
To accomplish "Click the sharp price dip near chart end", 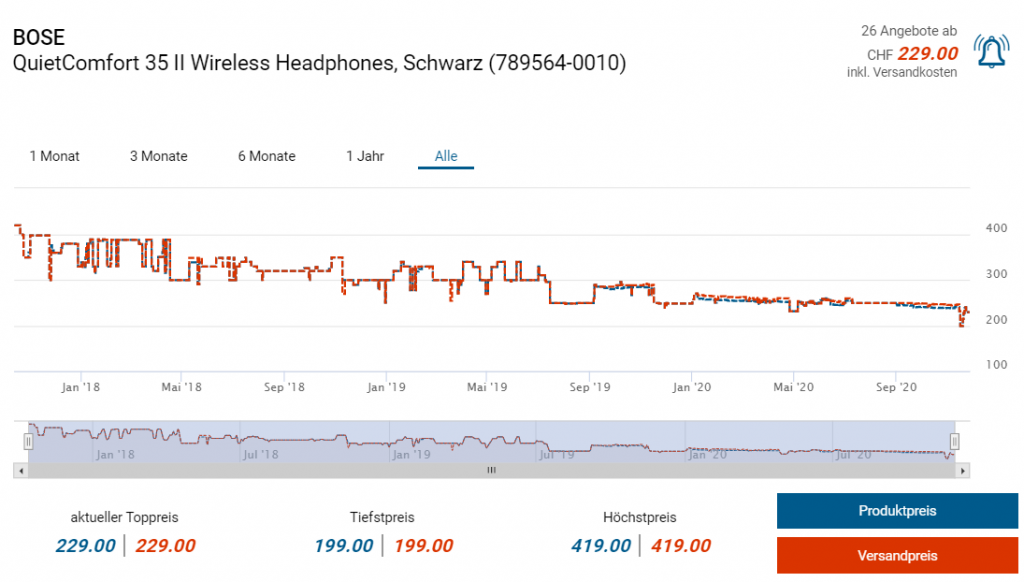I will (962, 323).
